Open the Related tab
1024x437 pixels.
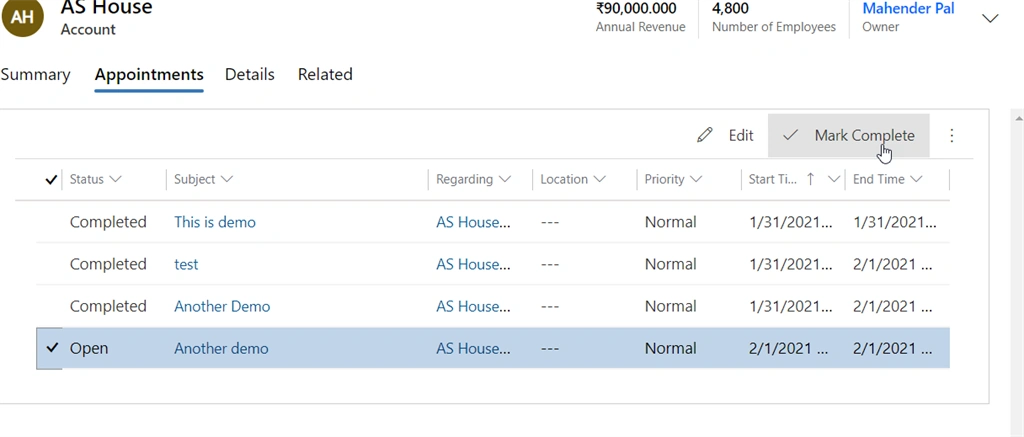coord(325,74)
